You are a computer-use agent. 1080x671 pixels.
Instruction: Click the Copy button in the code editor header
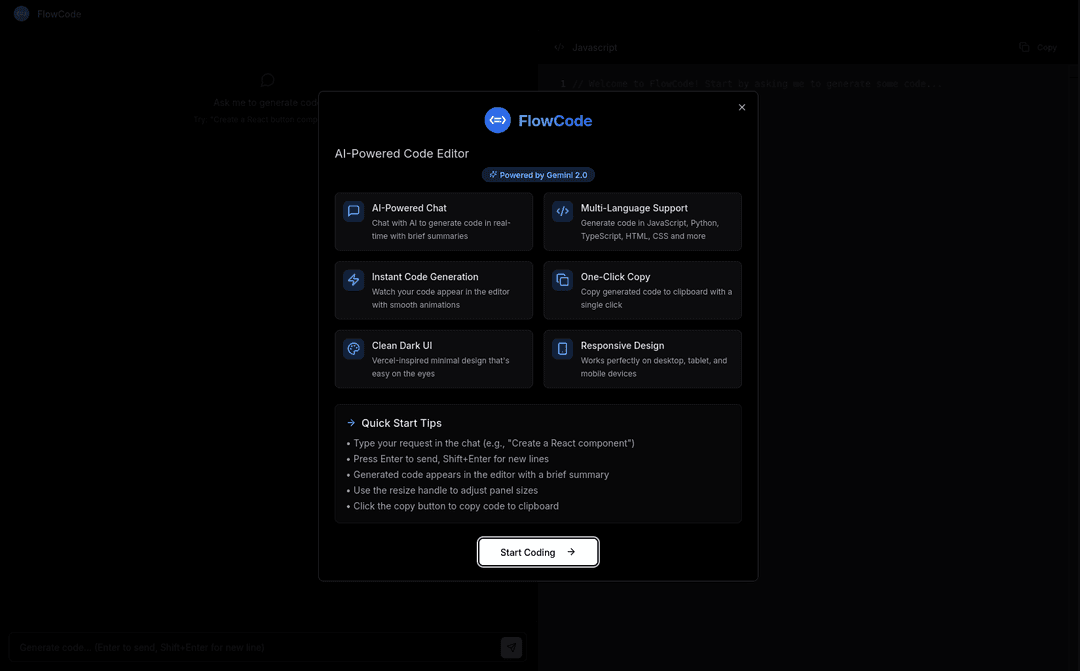pos(1038,48)
